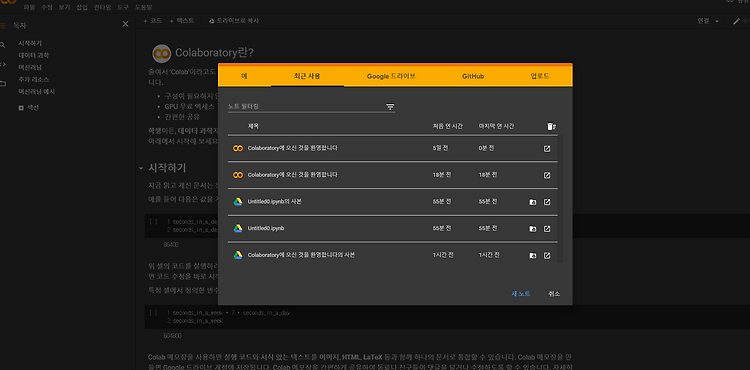750x370 pixels.
Task: Show 환영합니다의 사본 in Drive folder
Action: click(533, 256)
